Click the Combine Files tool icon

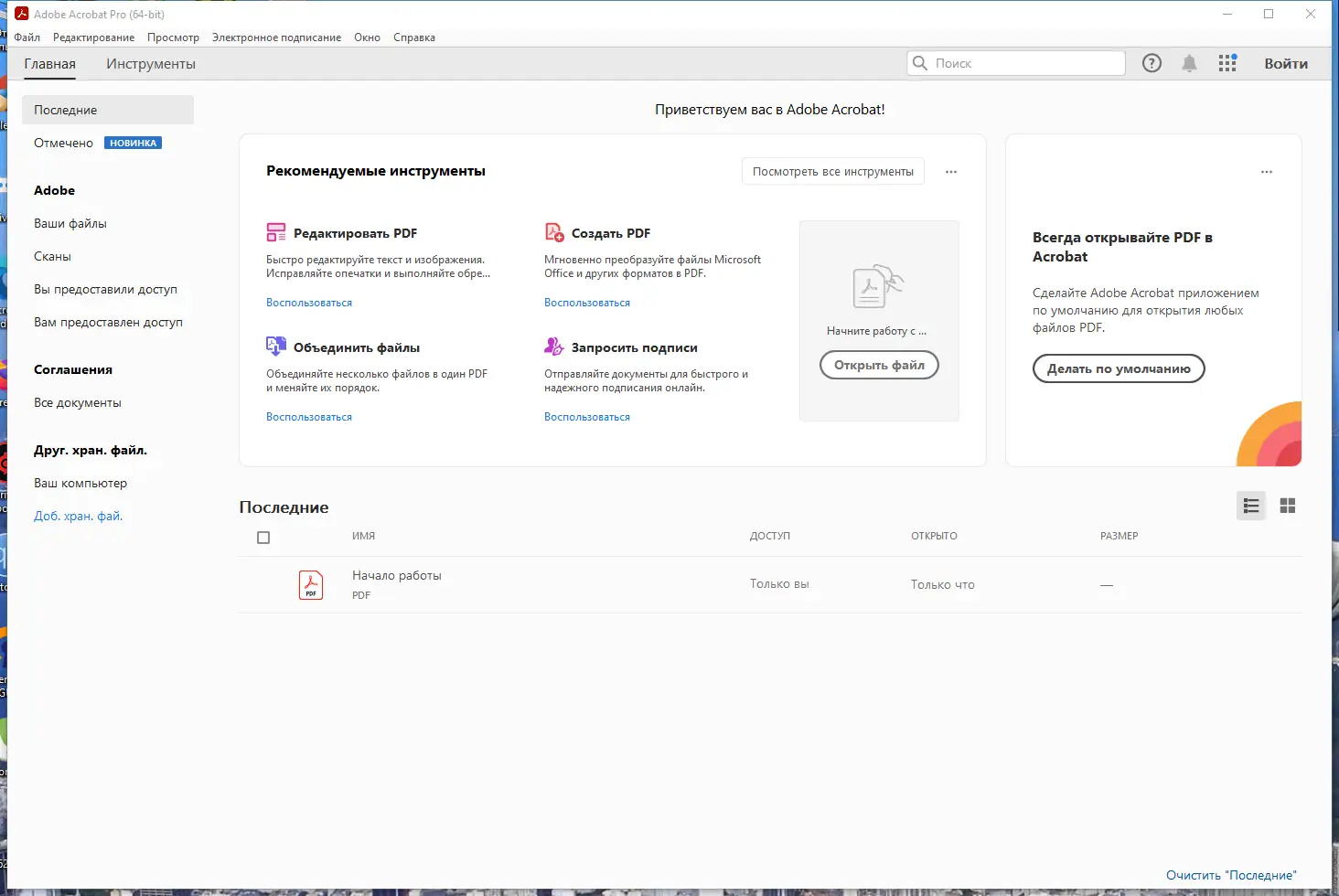(x=276, y=347)
